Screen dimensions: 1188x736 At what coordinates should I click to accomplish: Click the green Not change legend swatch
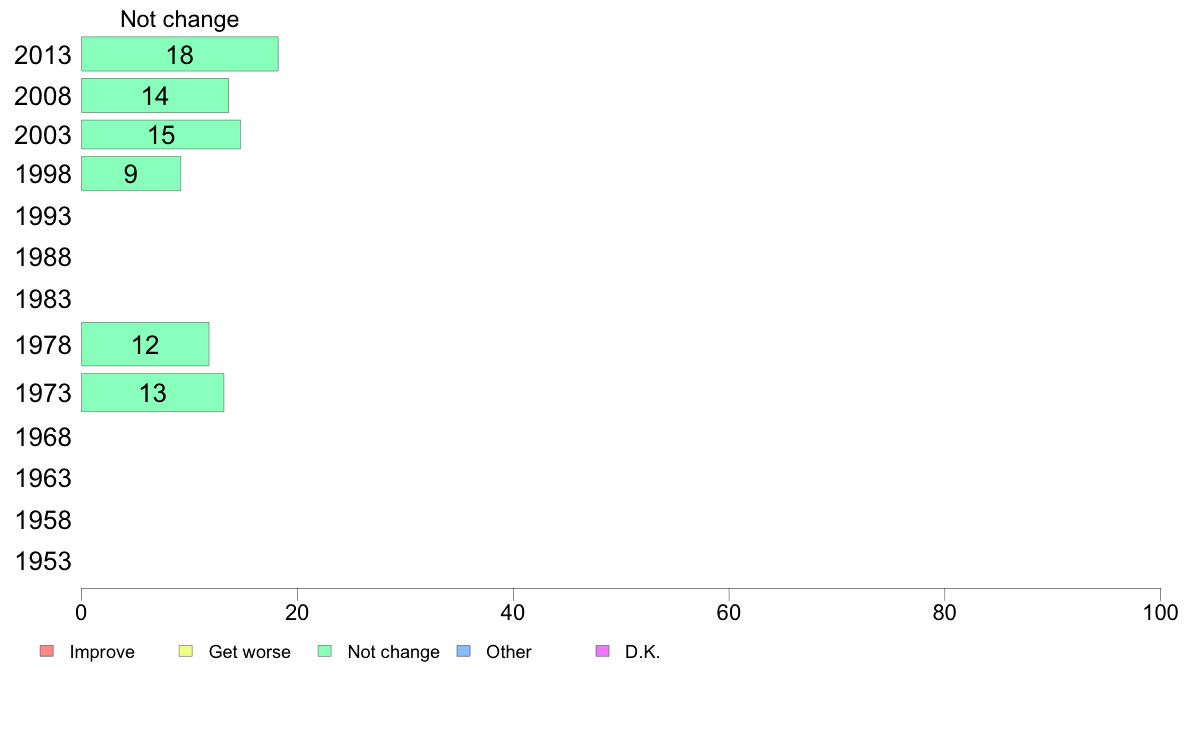325,651
